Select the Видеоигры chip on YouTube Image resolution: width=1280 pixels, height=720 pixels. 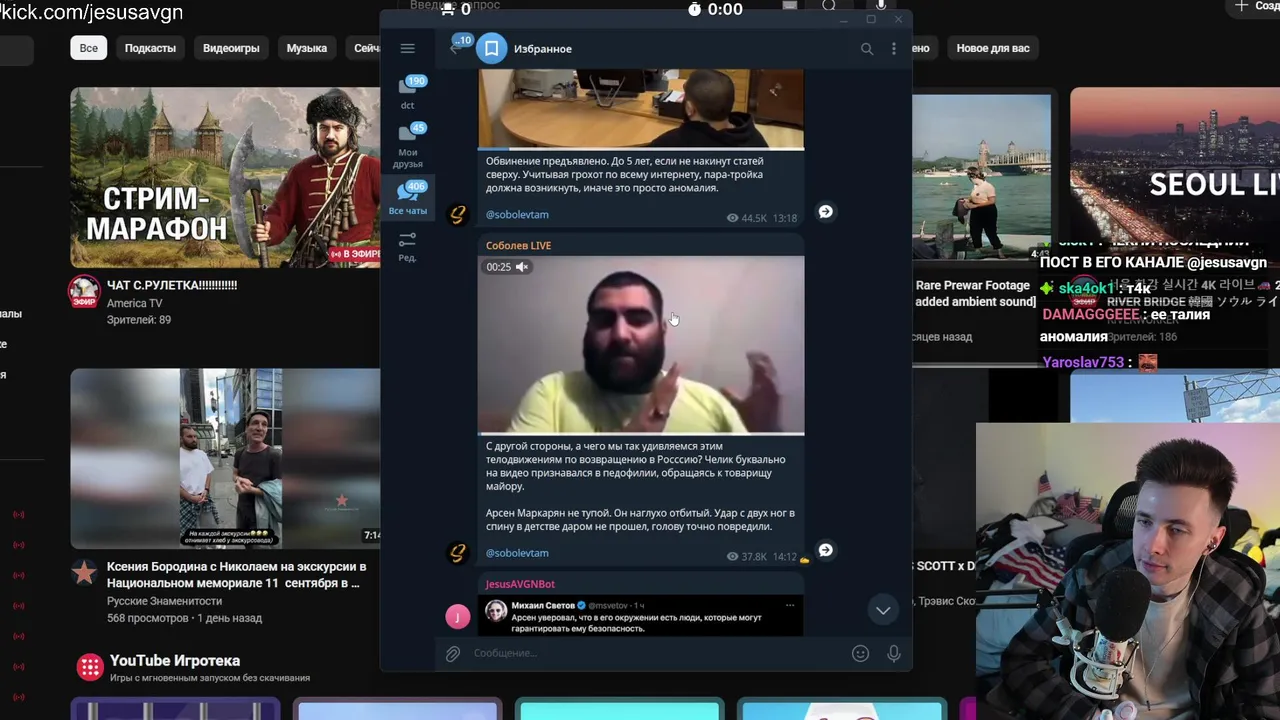pos(231,48)
